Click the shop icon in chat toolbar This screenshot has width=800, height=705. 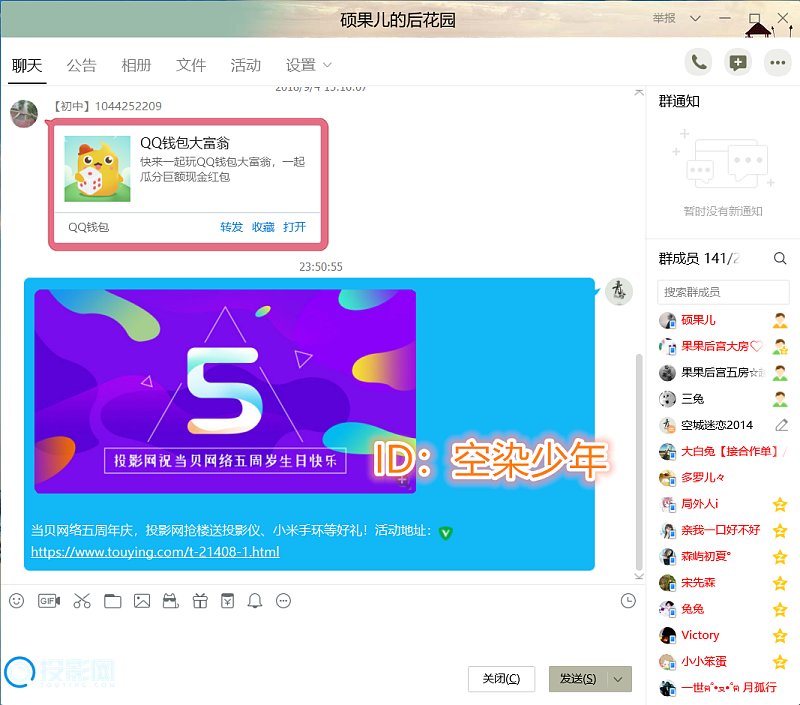[171, 601]
